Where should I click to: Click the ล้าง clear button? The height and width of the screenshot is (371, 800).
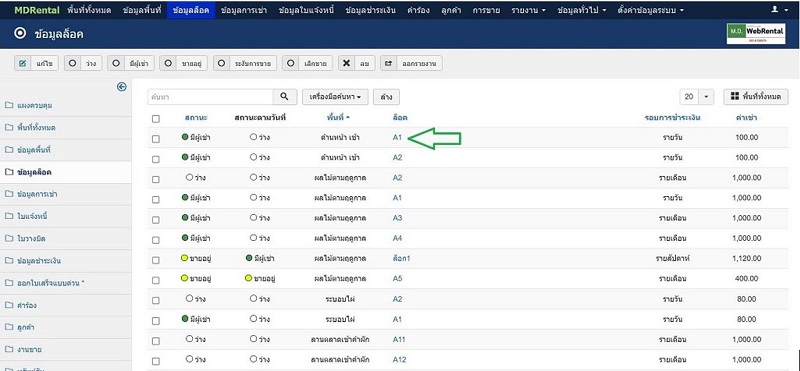[386, 96]
